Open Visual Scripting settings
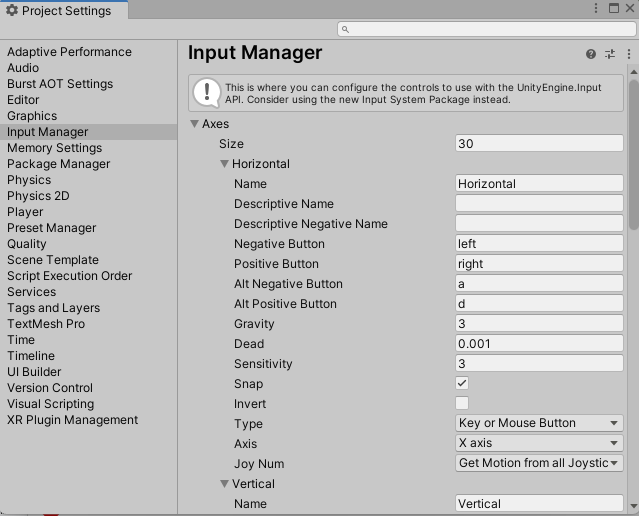 click(x=51, y=404)
